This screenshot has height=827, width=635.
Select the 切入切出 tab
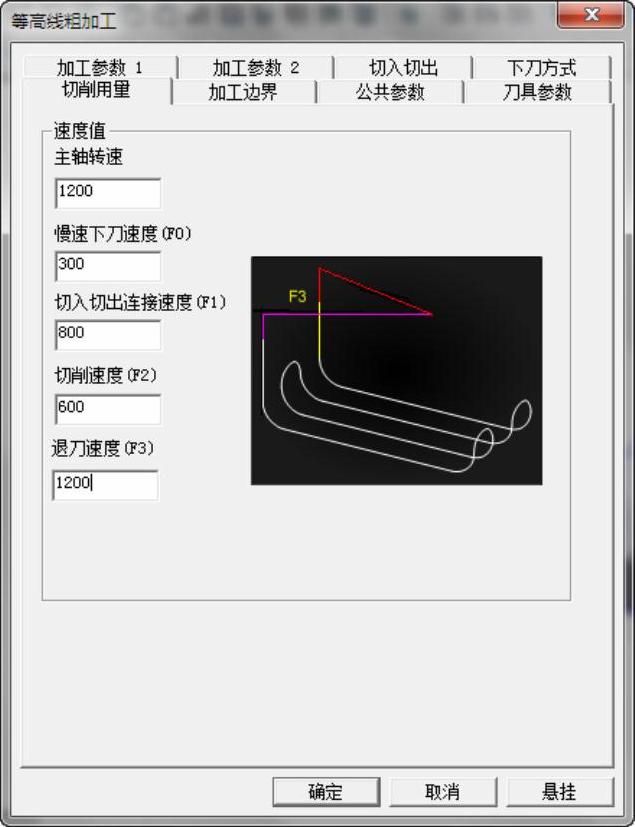[403, 68]
